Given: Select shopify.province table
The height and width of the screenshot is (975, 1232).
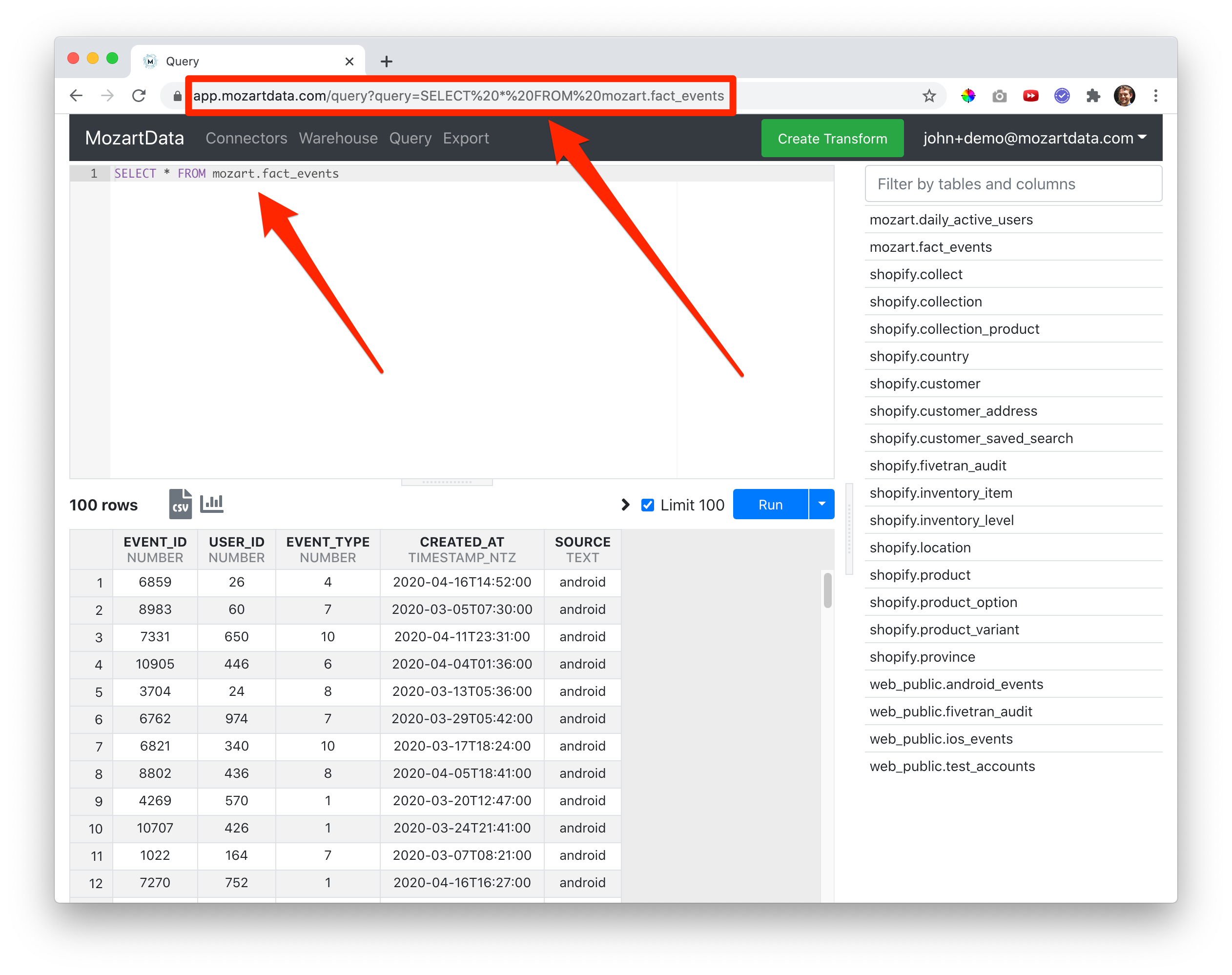Looking at the screenshot, I should (x=1013, y=656).
